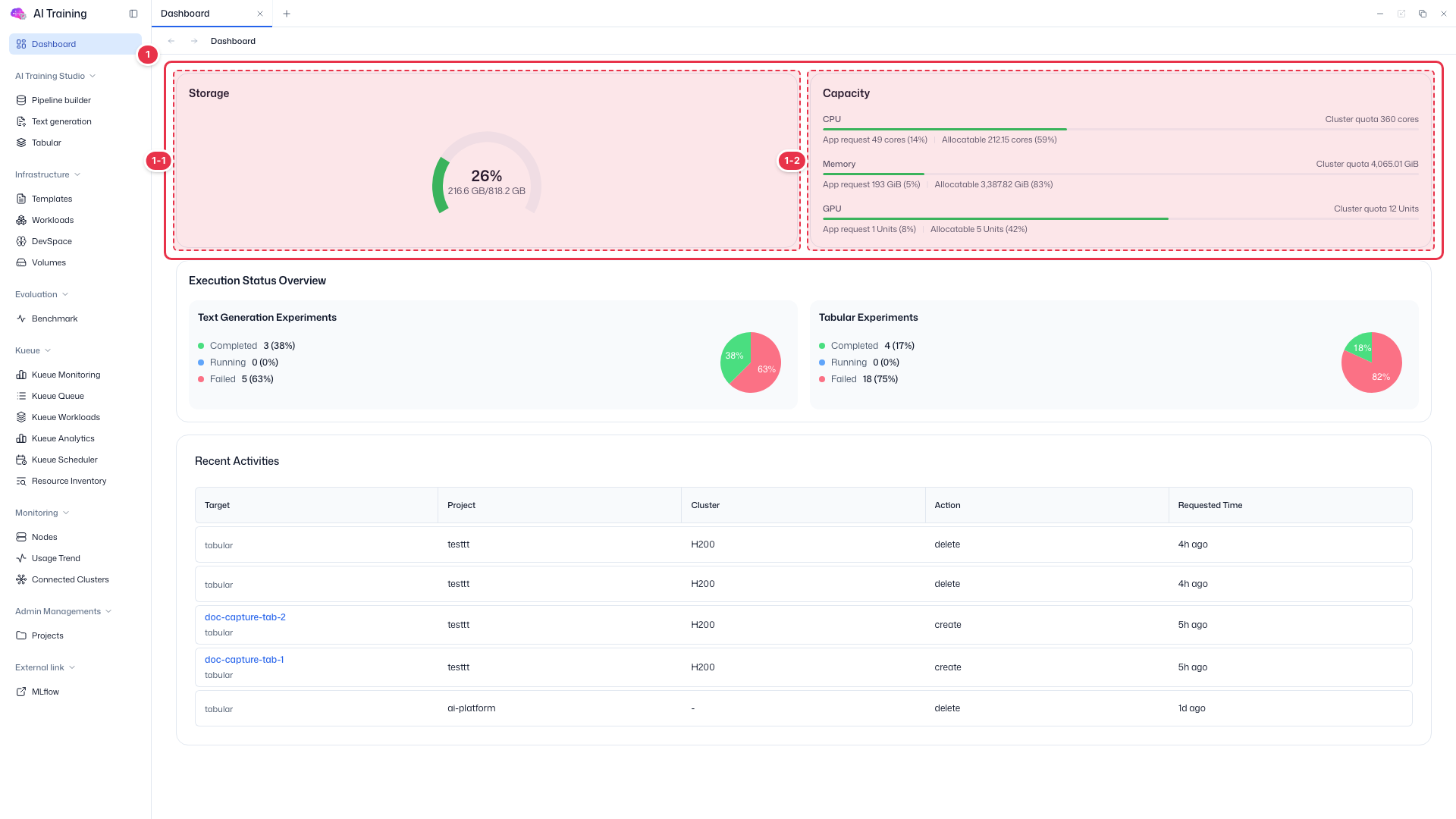The width and height of the screenshot is (1456, 819).
Task: Open Nodes server icon
Action: (21, 537)
